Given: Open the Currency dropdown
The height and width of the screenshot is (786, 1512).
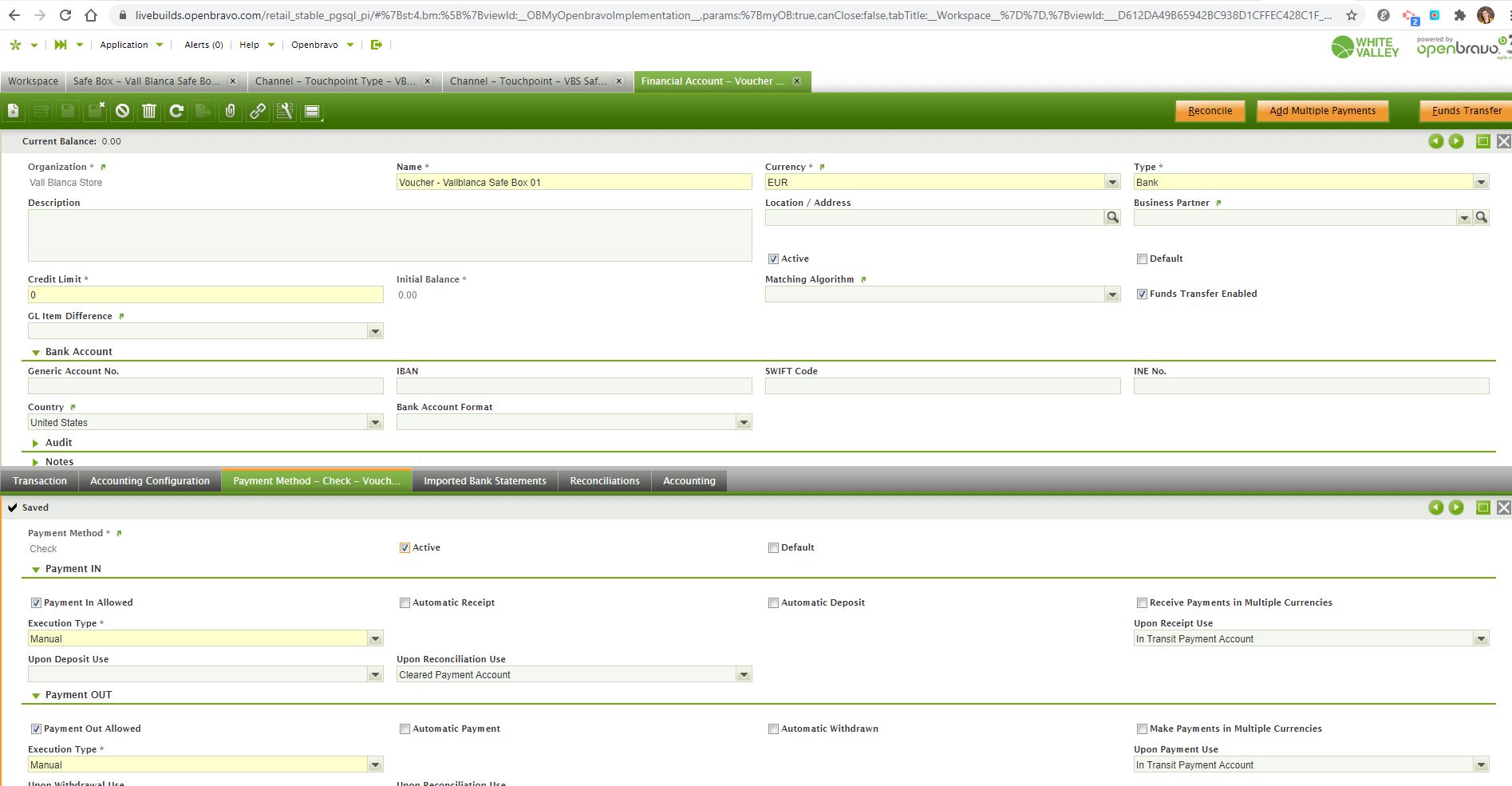Looking at the screenshot, I should 1112,183.
